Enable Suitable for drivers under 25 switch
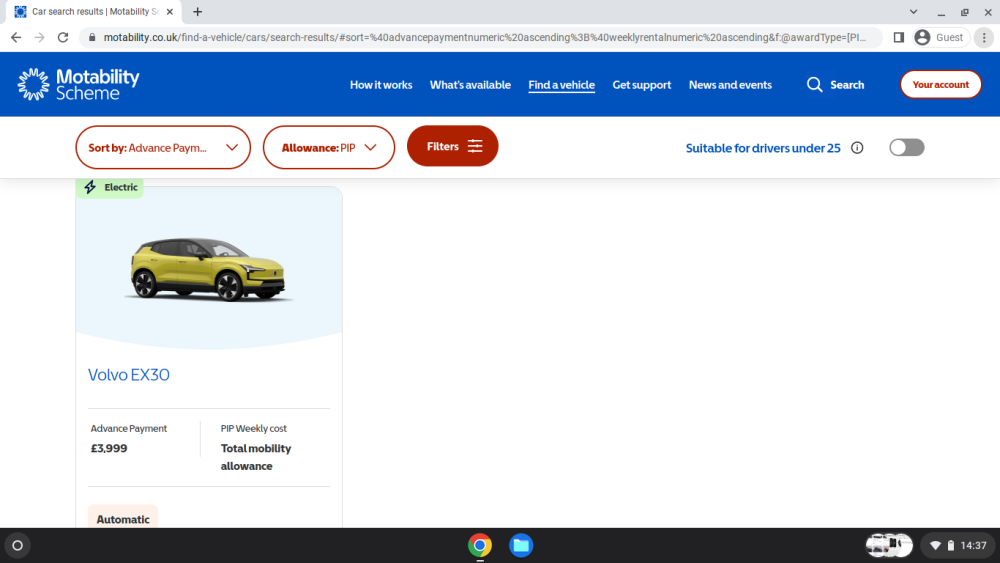The image size is (1000, 563). click(907, 147)
